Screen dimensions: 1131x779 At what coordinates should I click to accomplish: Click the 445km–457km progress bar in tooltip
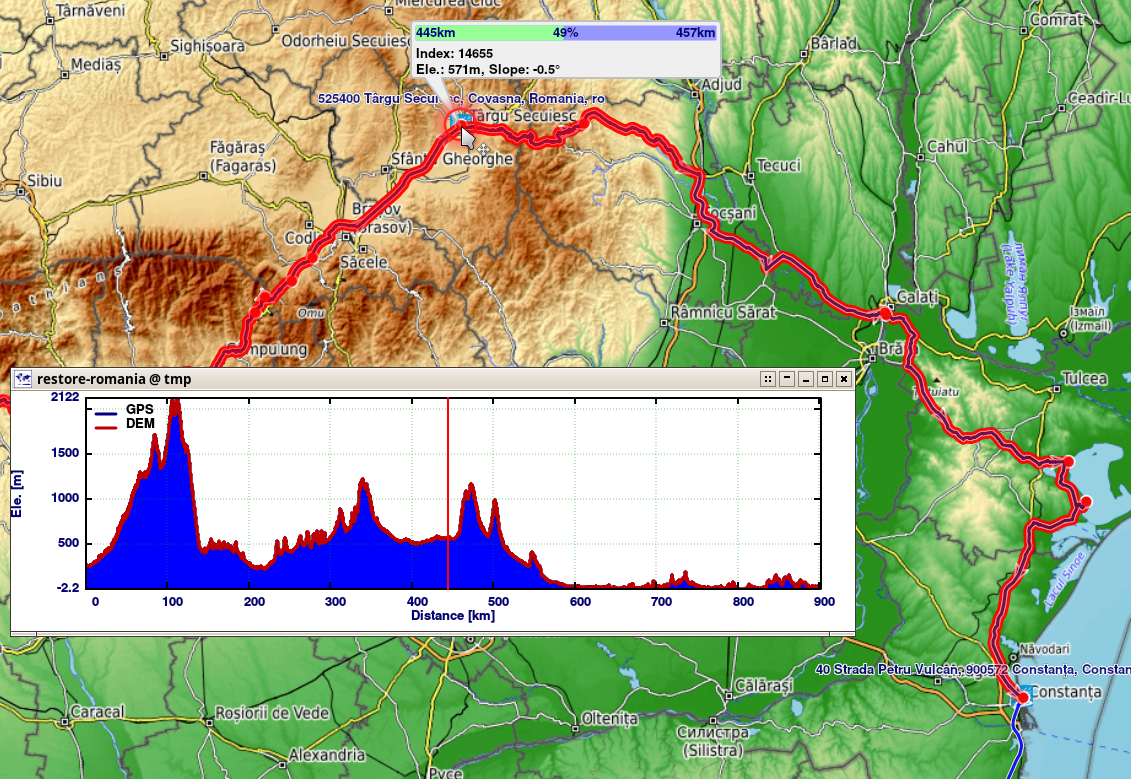[566, 32]
